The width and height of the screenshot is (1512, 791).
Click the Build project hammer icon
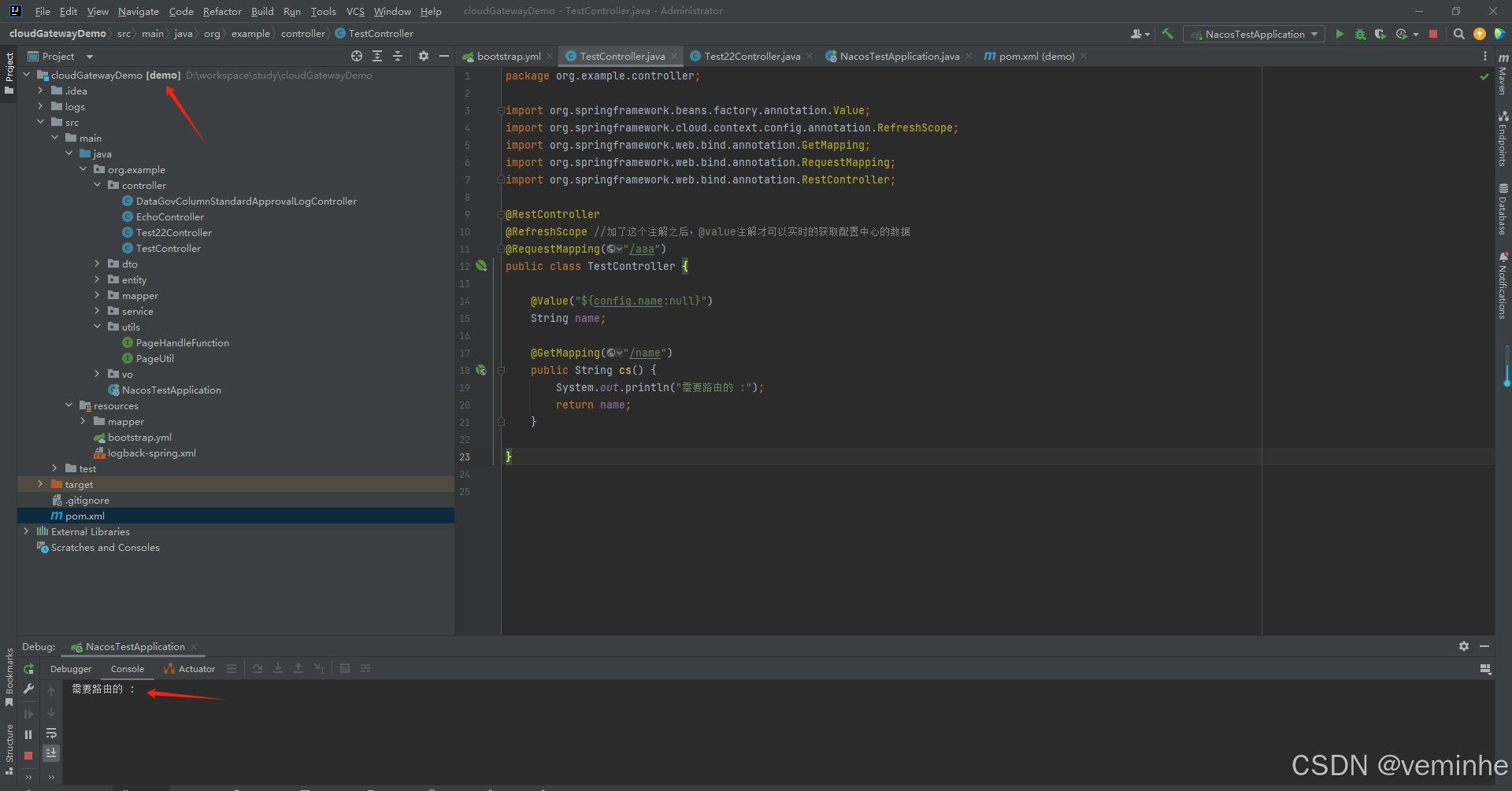1167,34
